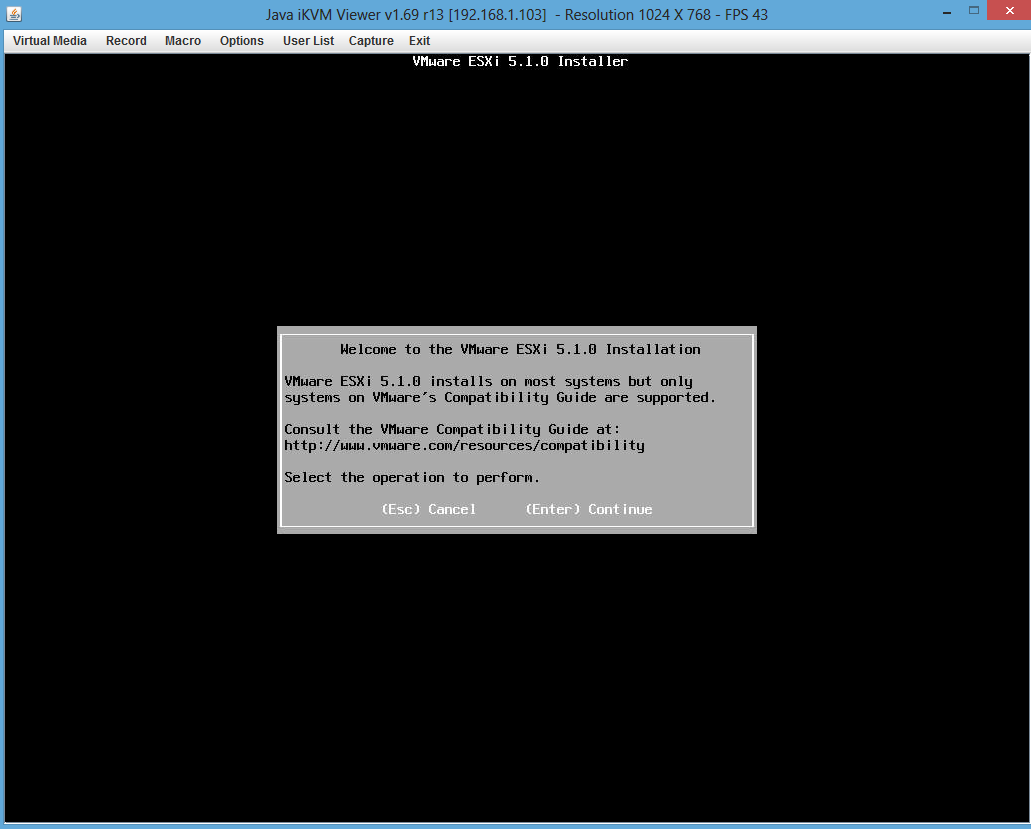
Task: Click the 'VMware ESXi 5.1.0 Installer' header text
Action: point(520,61)
